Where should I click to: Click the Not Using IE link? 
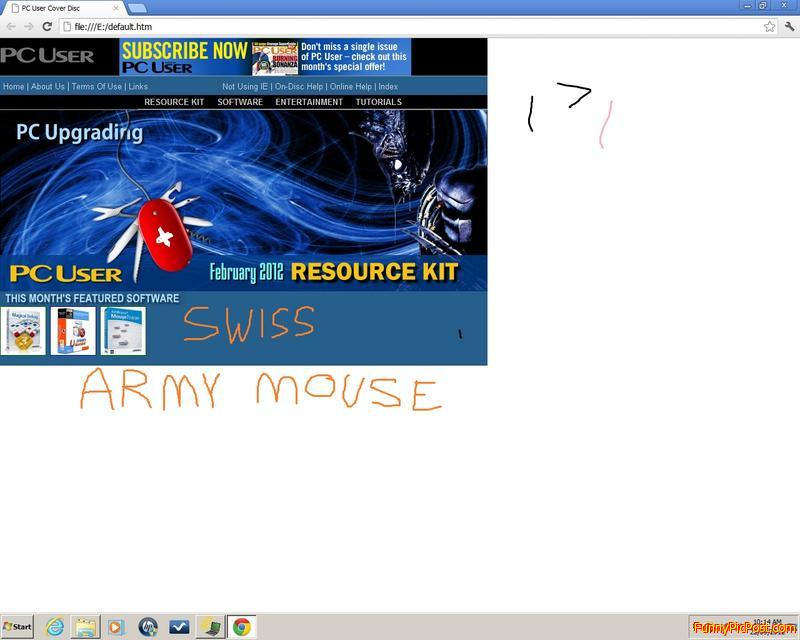tap(245, 86)
